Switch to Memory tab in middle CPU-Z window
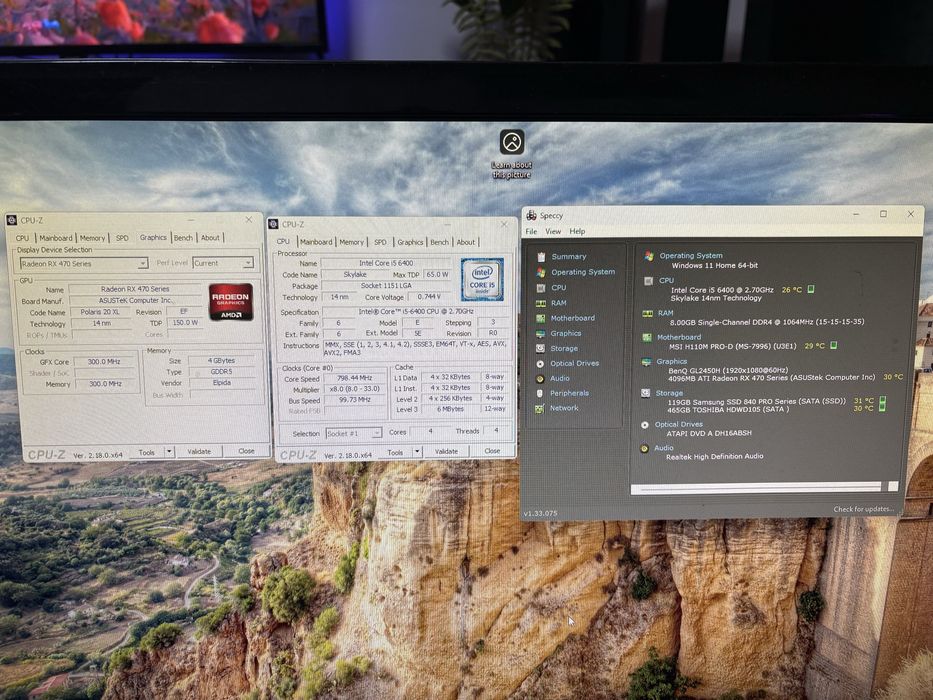Image resolution: width=933 pixels, height=700 pixels. [x=352, y=242]
